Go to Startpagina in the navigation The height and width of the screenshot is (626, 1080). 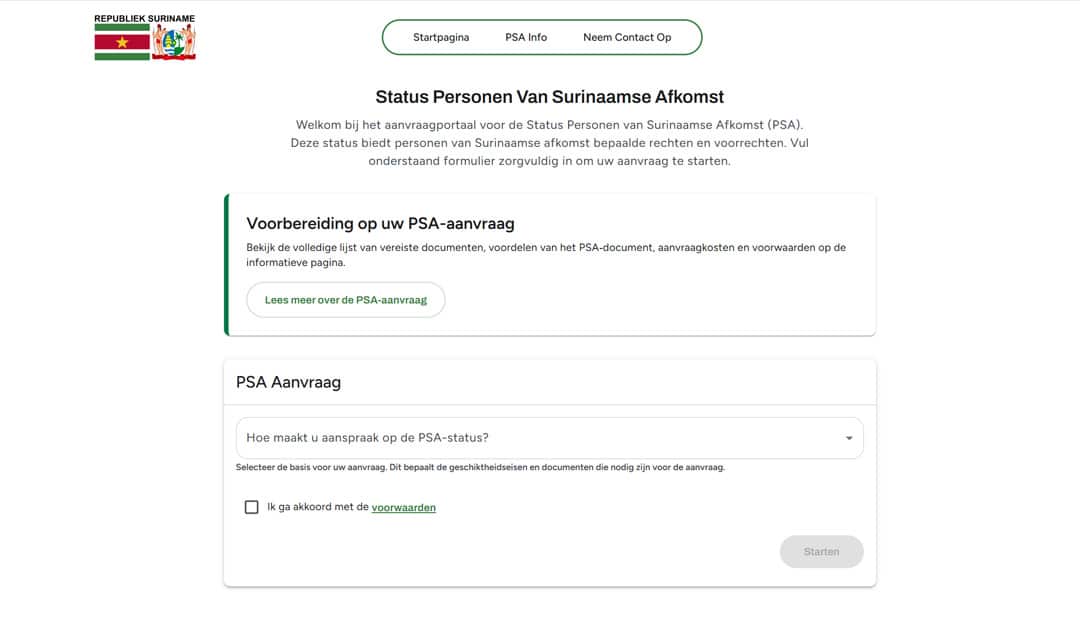(x=441, y=37)
